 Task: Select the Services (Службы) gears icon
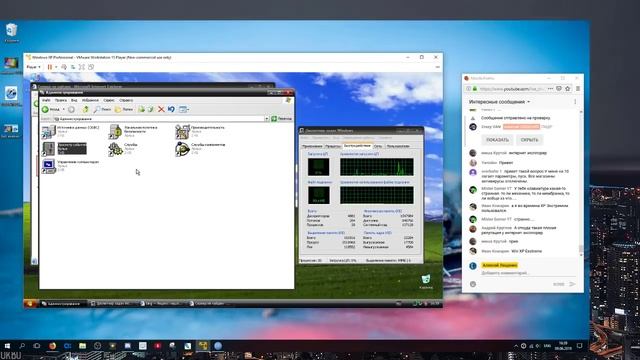(x=116, y=149)
